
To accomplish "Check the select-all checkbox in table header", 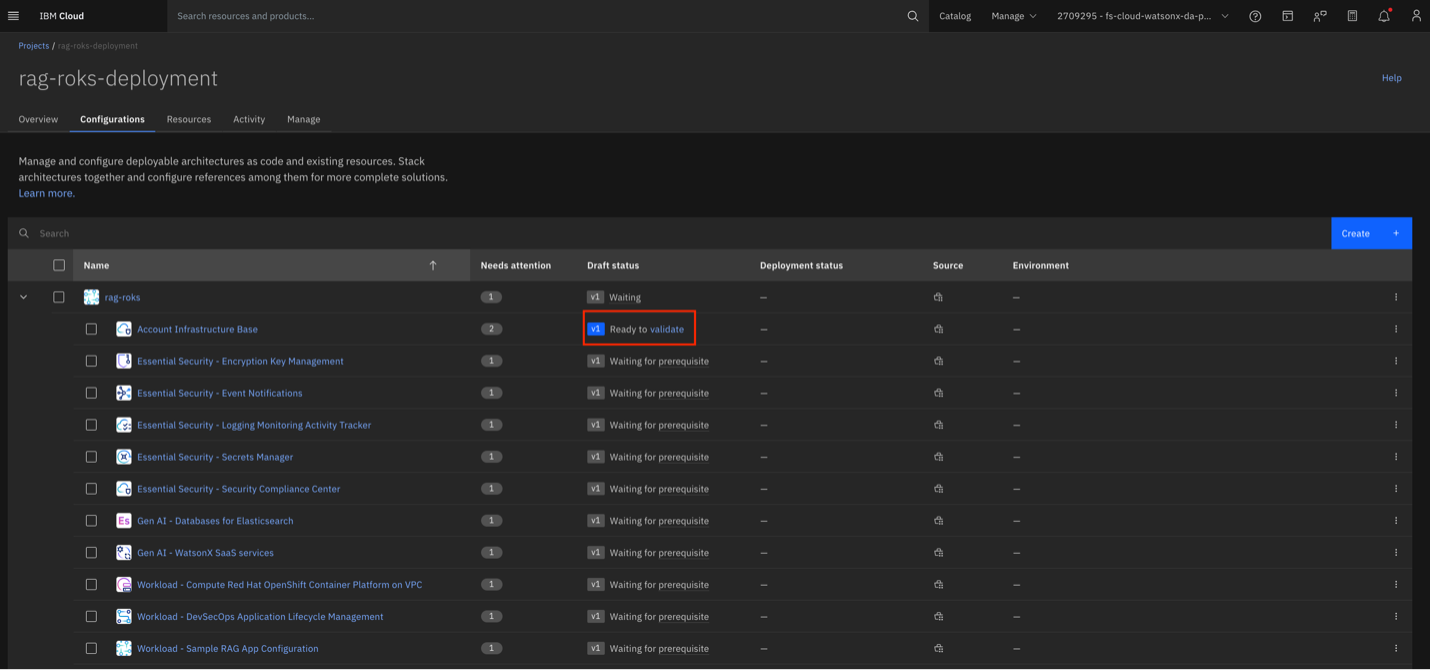I will point(59,265).
